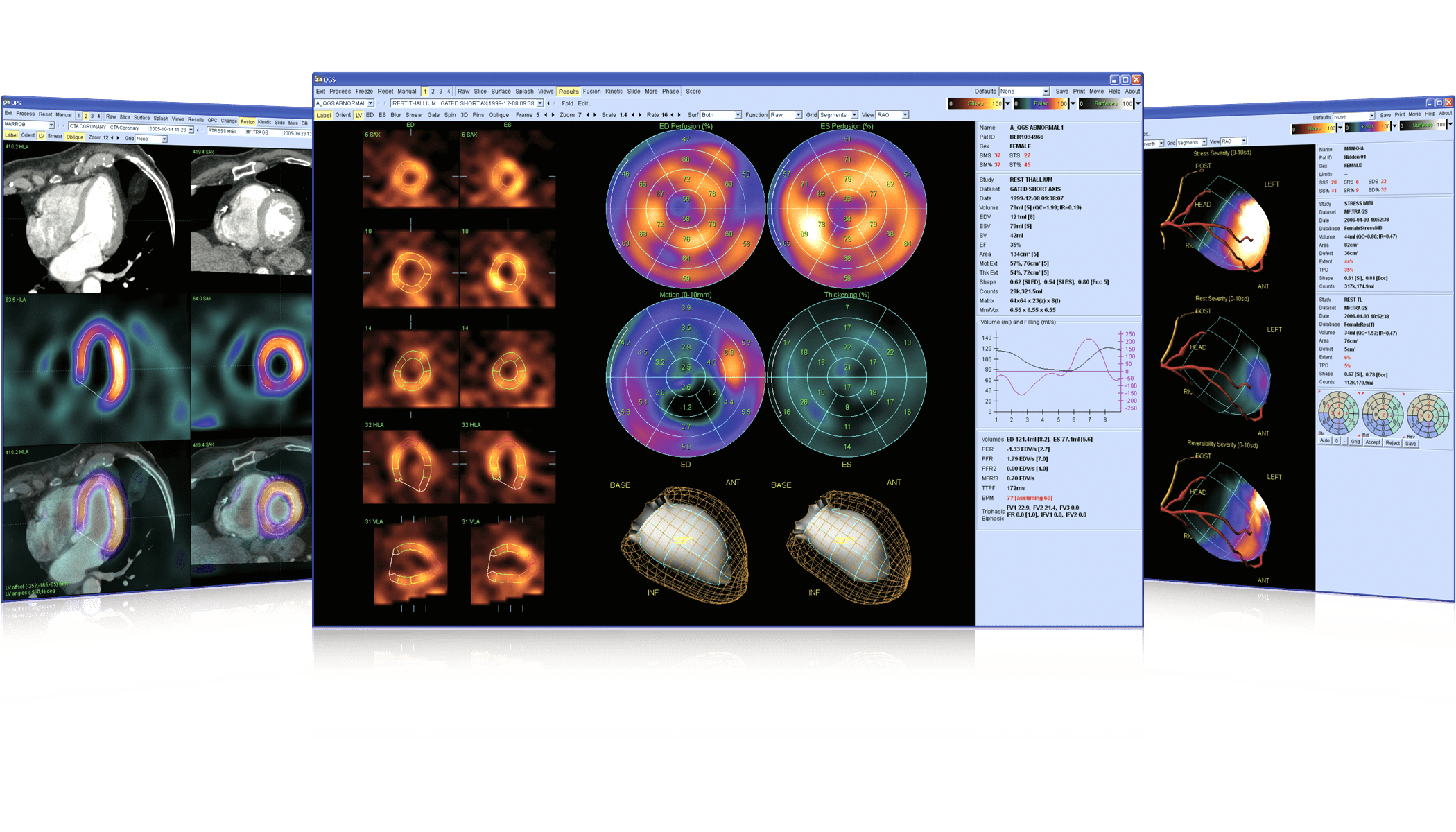Click the Polar color scale bar in QGS

click(1041, 104)
